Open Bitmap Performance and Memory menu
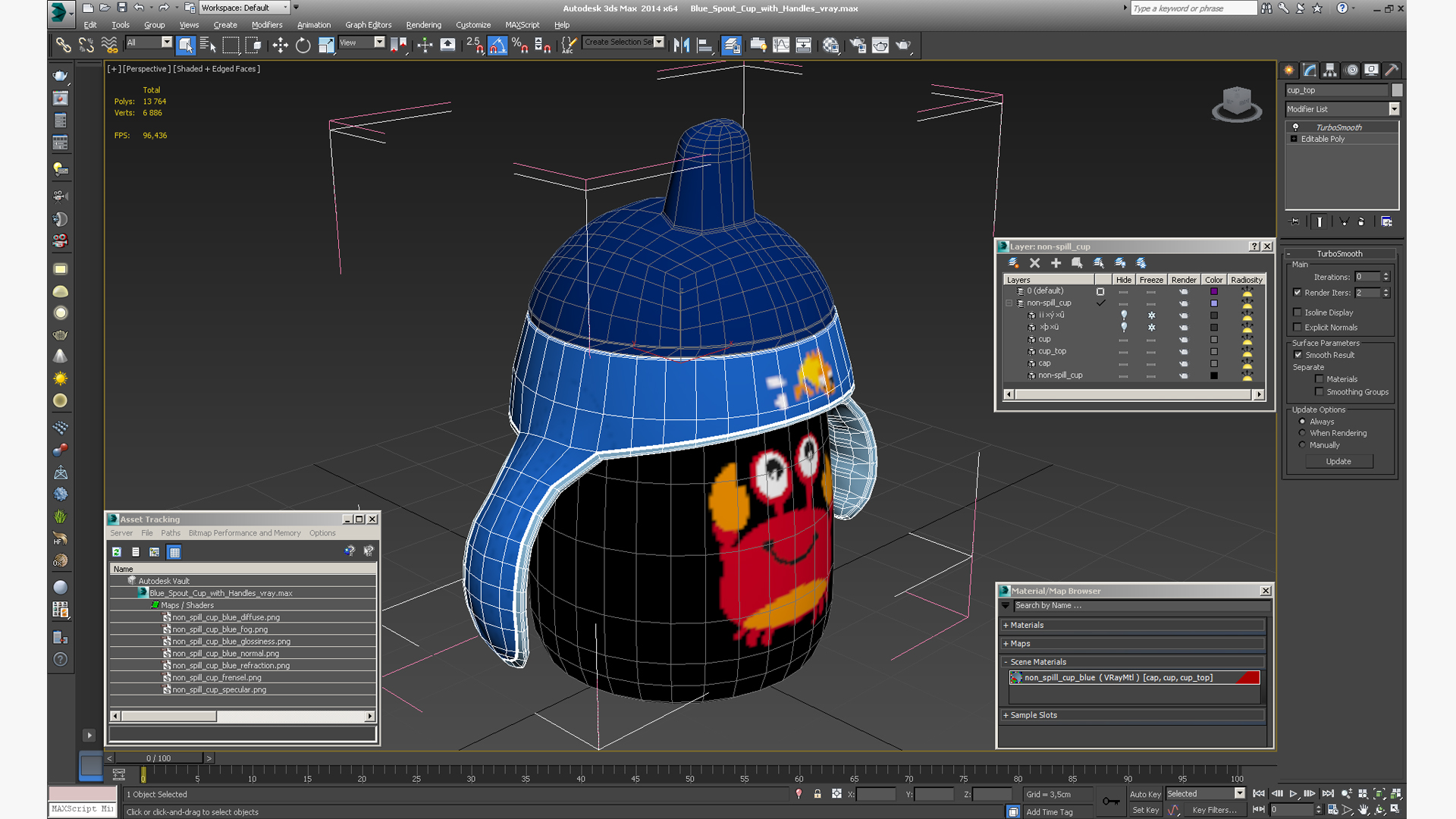This screenshot has width=1456, height=819. click(x=244, y=533)
